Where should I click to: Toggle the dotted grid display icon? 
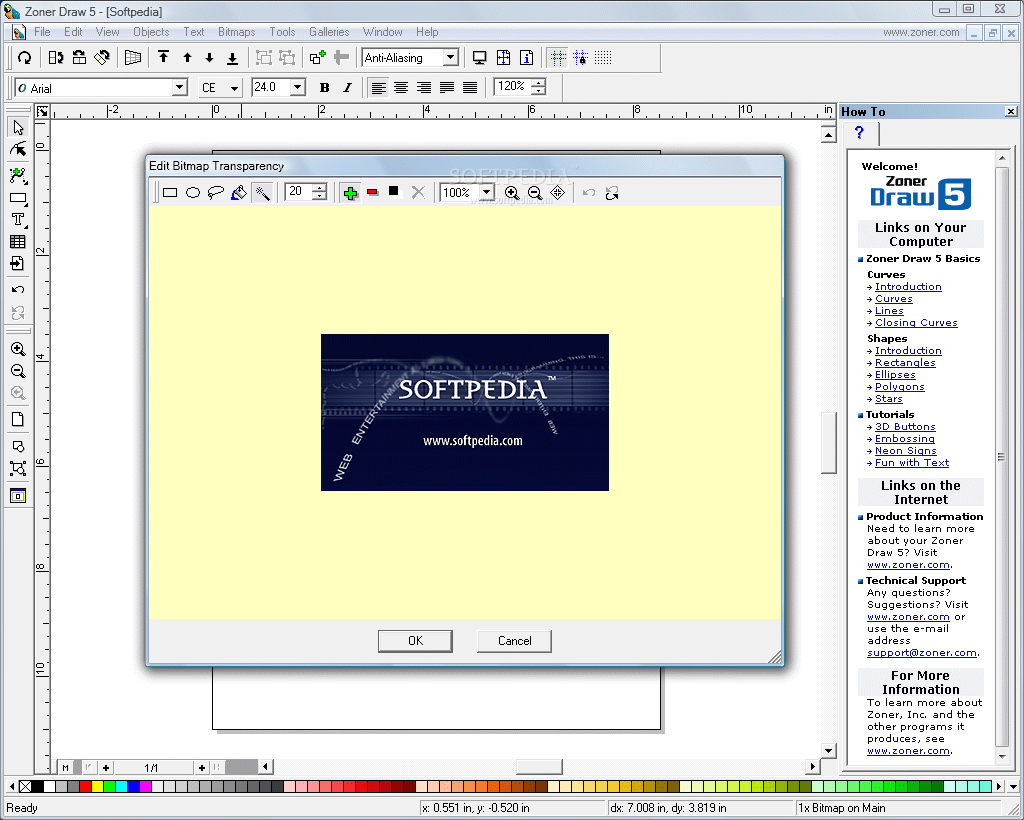(x=603, y=58)
